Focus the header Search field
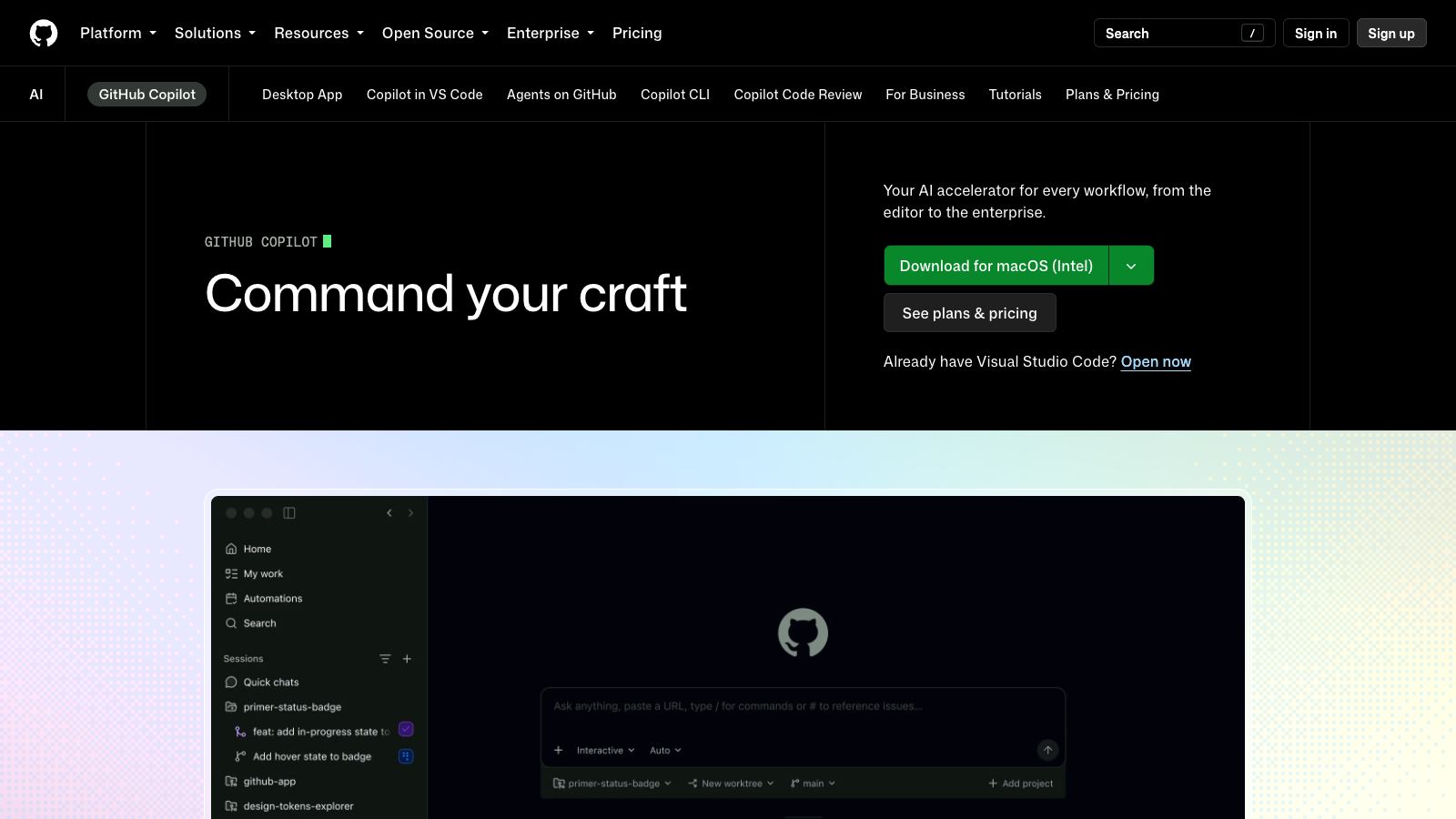Screen dimensions: 1456x819 pos(1184,33)
